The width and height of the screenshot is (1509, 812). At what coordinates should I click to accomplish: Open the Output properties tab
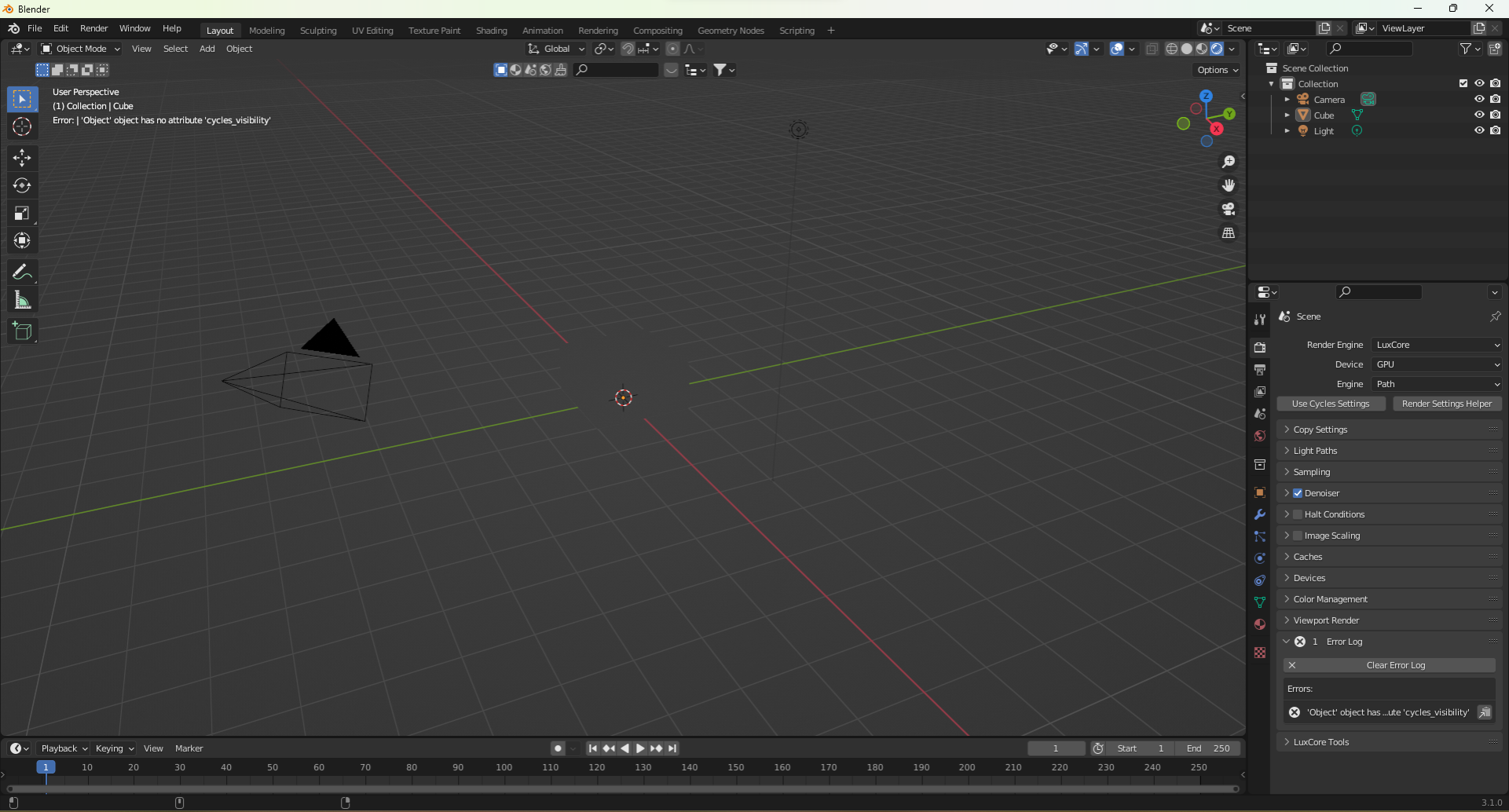[1260, 370]
